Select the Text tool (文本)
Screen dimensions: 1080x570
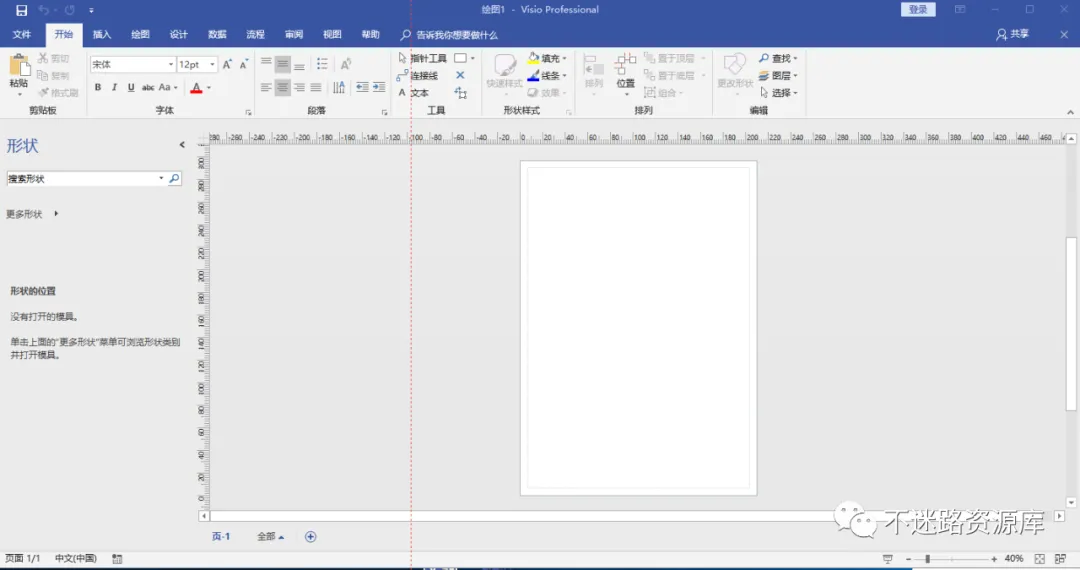(413, 93)
